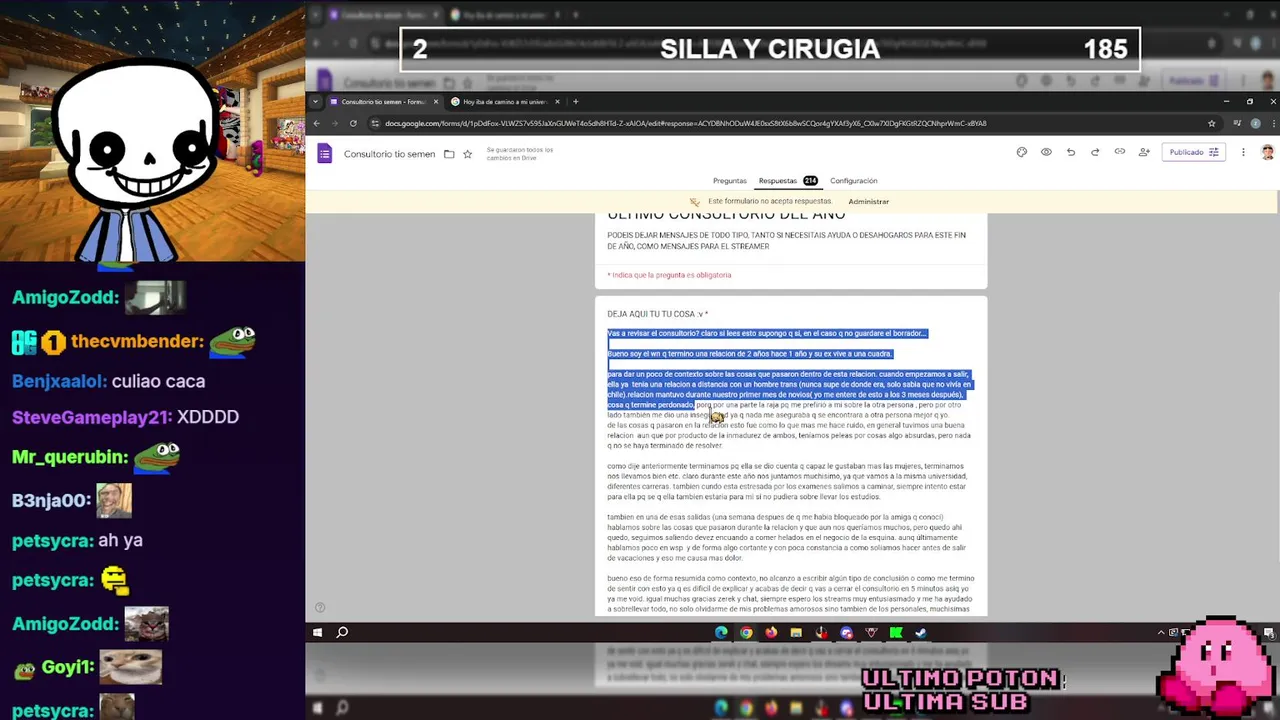This screenshot has height=720, width=1280.
Task: Open Google Chrome from the taskbar
Action: click(746, 632)
